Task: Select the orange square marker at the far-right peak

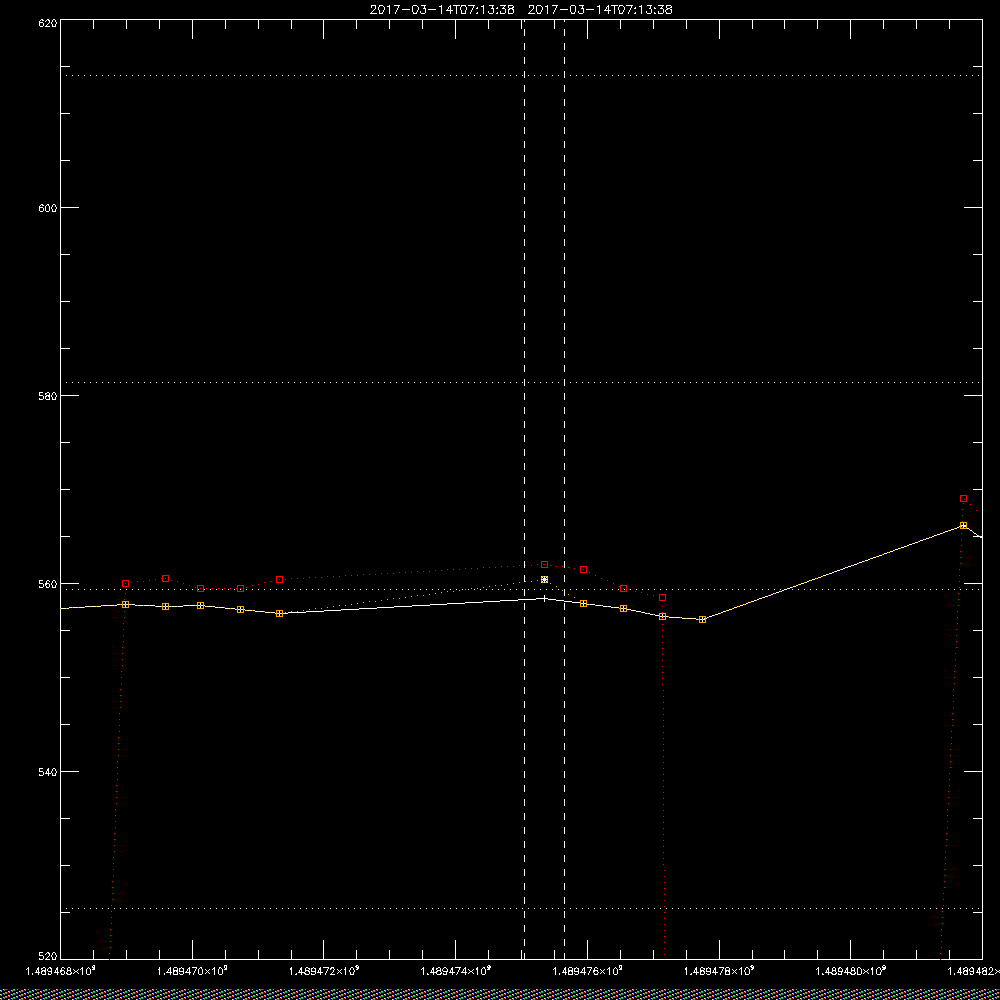Action: click(x=963, y=526)
